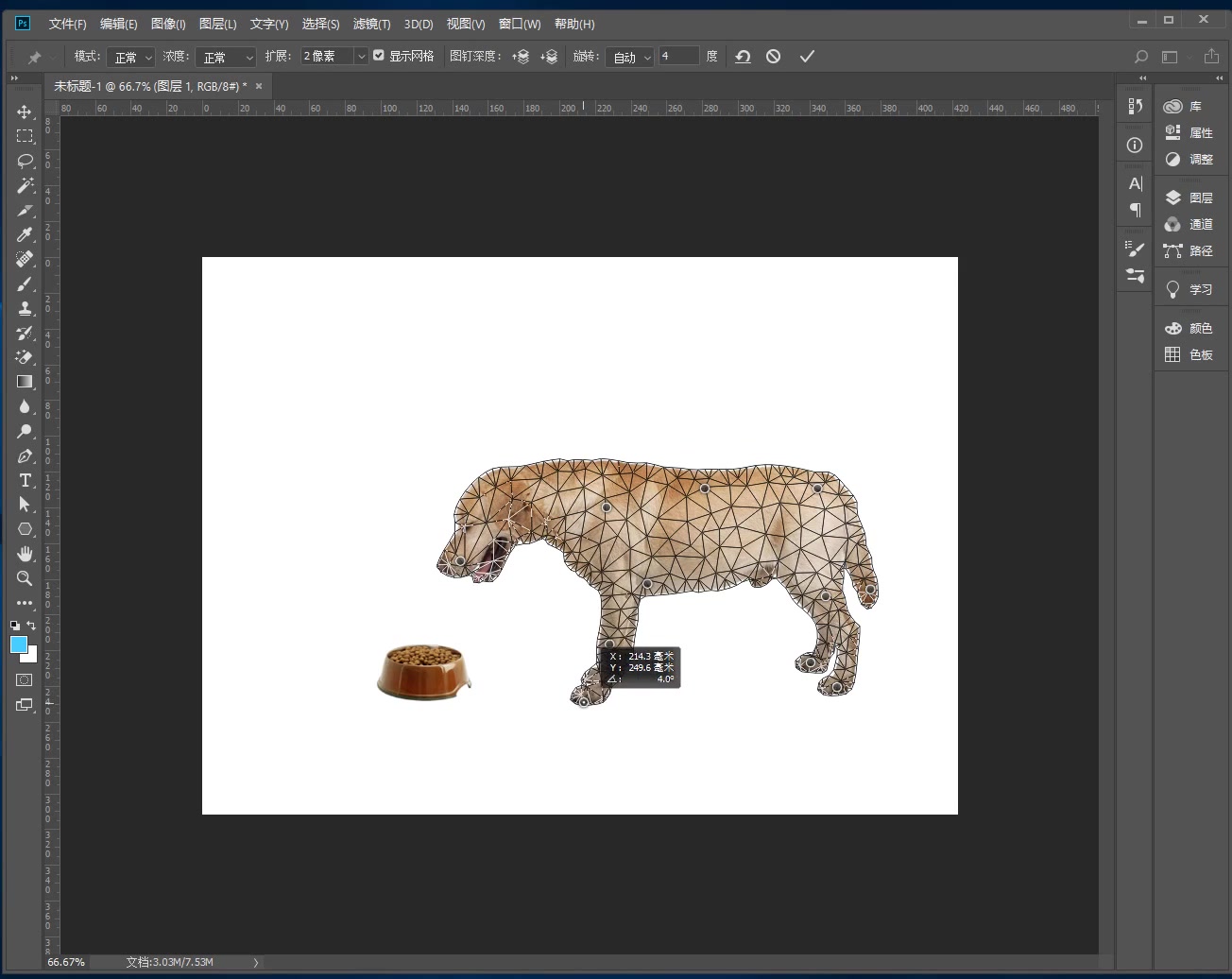Viewport: 1232px width, 979px height.
Task: Open the 图像(I) menu
Action: (168, 24)
